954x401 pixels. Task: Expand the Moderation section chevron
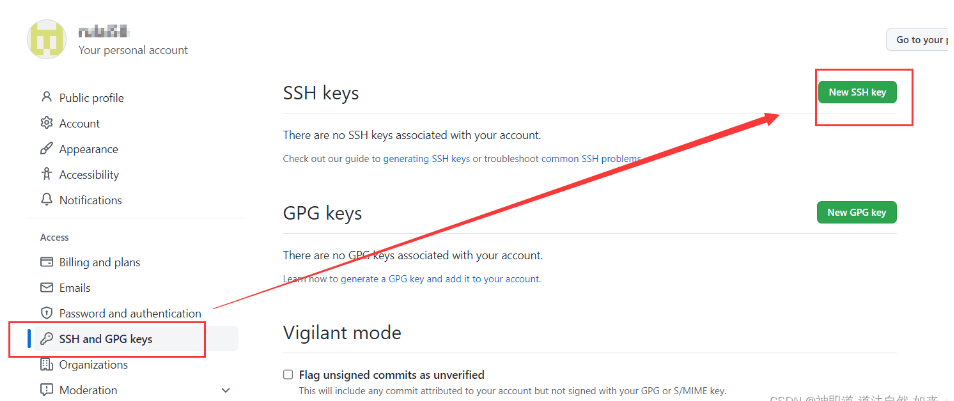(226, 390)
